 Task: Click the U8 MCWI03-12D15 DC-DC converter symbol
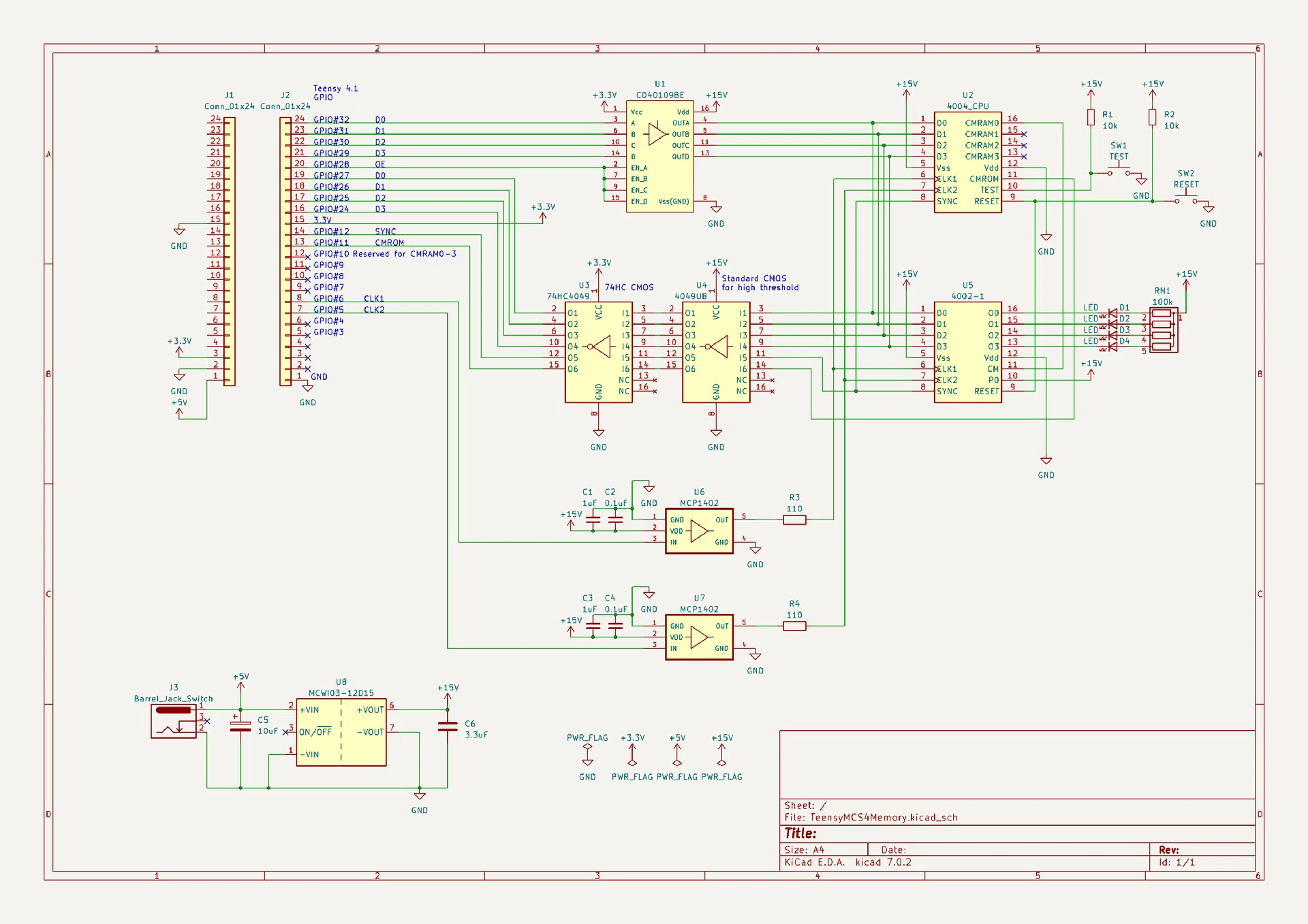point(341,732)
